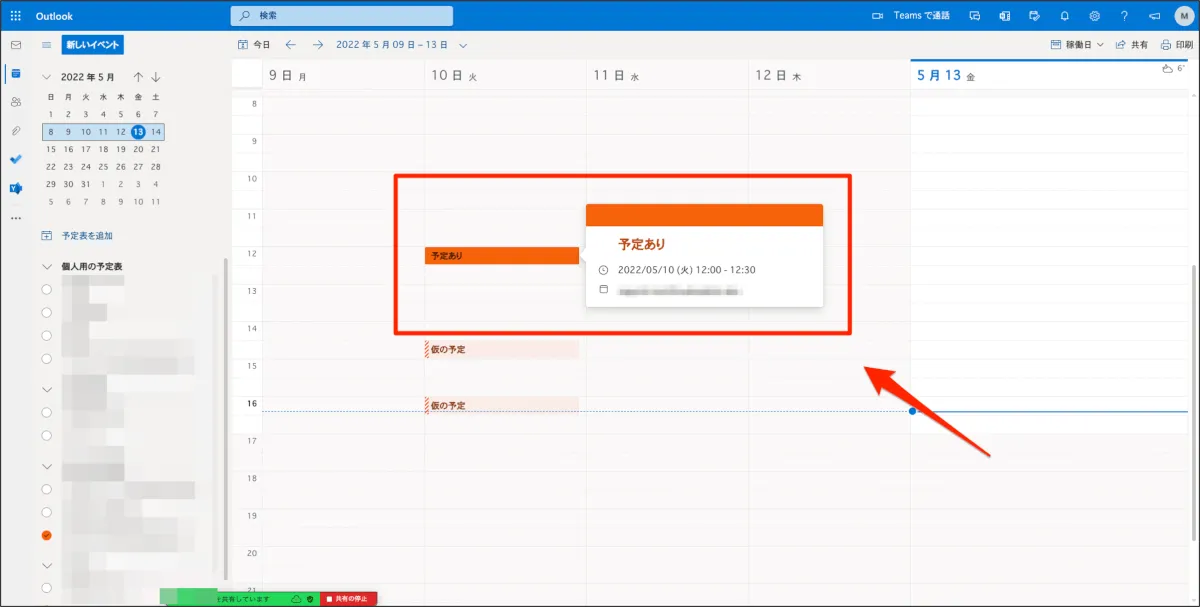The height and width of the screenshot is (607, 1200).
Task: Click the print 印刷 button
Action: pyautogui.click(x=1176, y=45)
